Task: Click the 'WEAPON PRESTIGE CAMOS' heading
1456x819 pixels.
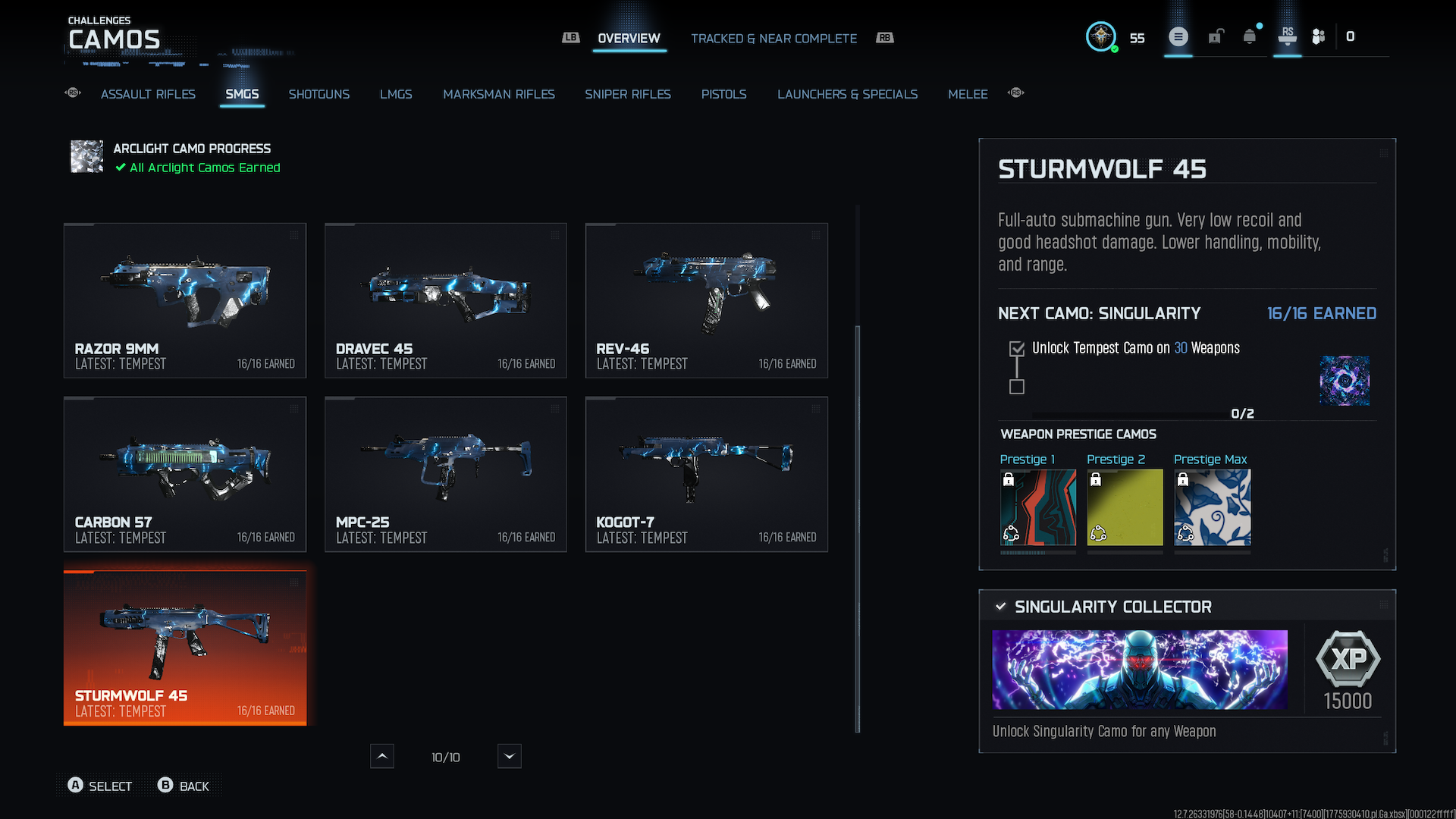Action: tap(1078, 434)
